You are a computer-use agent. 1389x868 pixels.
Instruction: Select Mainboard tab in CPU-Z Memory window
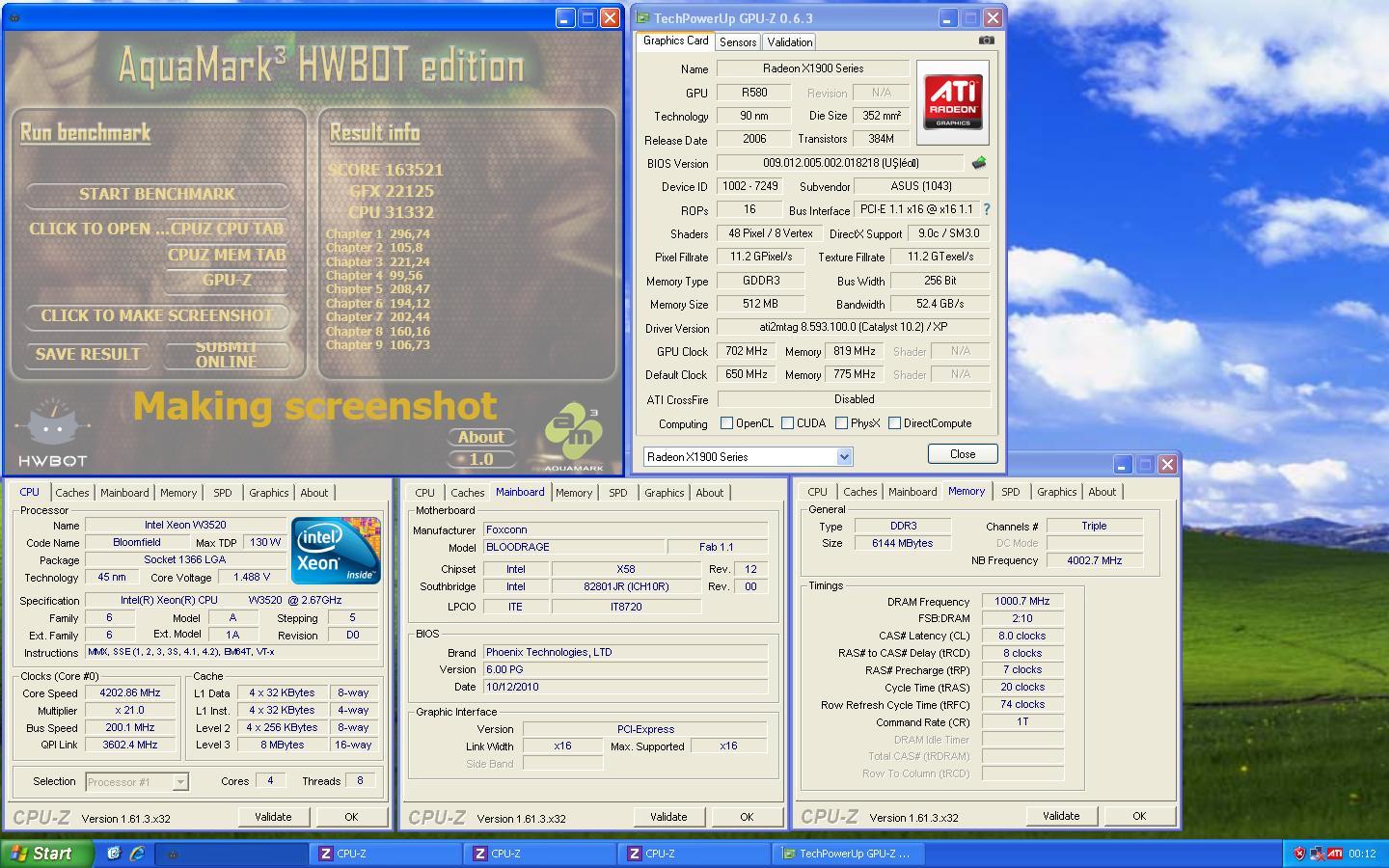point(912,492)
